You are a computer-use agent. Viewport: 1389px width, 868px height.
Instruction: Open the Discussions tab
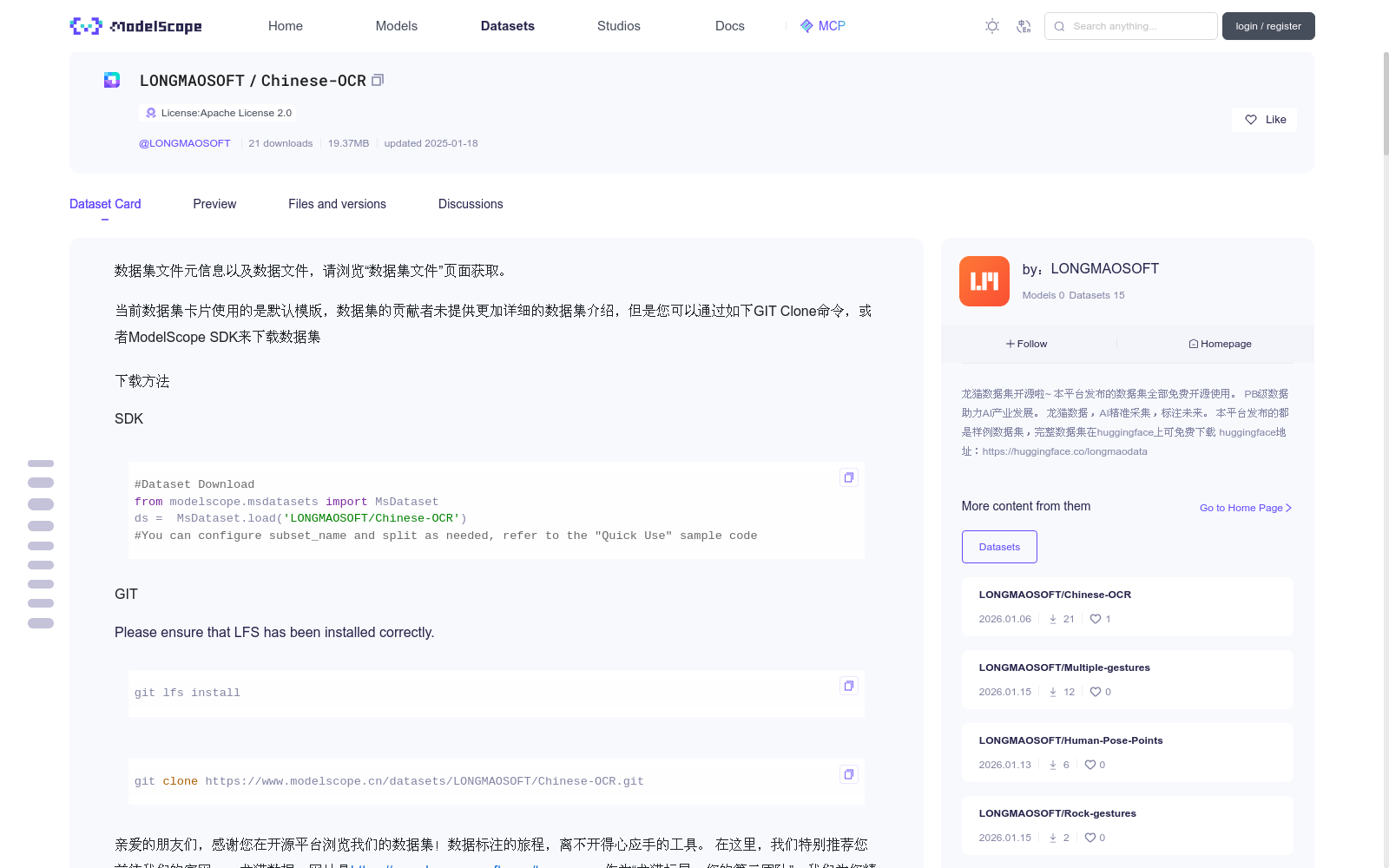471,204
